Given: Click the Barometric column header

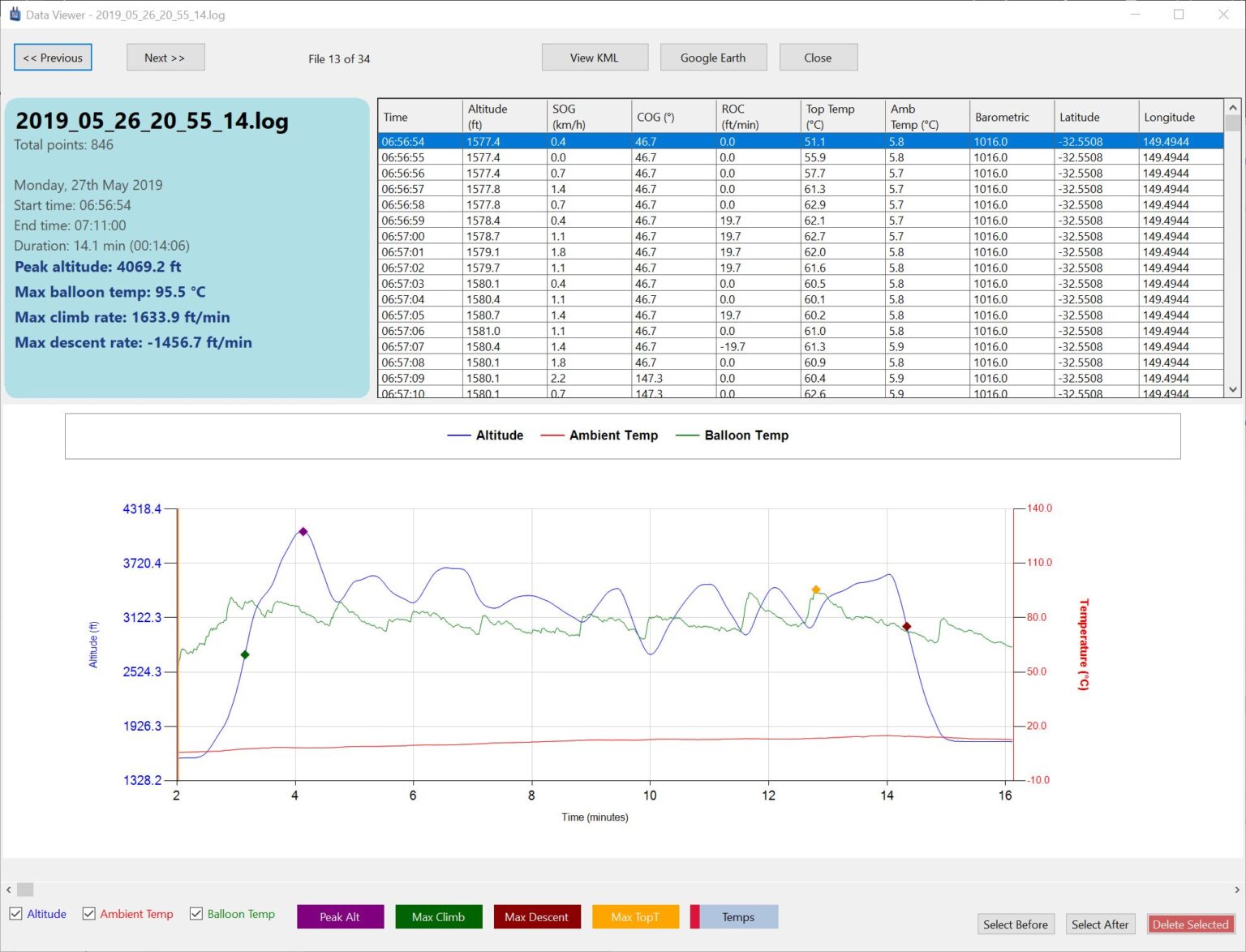Looking at the screenshot, I should (x=1011, y=117).
